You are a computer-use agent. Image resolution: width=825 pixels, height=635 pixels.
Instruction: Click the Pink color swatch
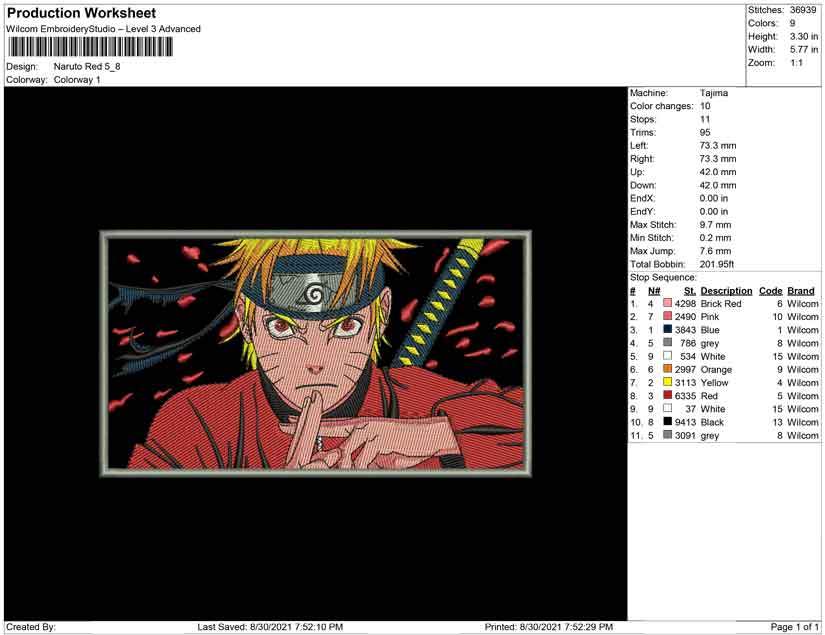667,316
